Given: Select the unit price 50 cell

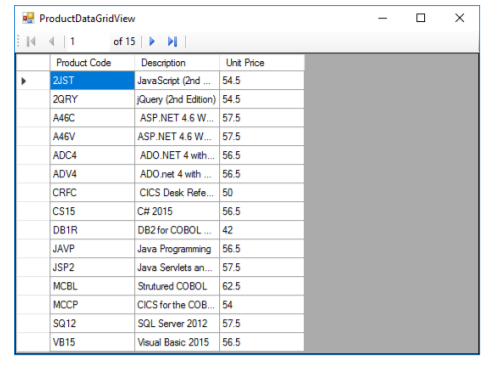Looking at the screenshot, I should [262, 192].
